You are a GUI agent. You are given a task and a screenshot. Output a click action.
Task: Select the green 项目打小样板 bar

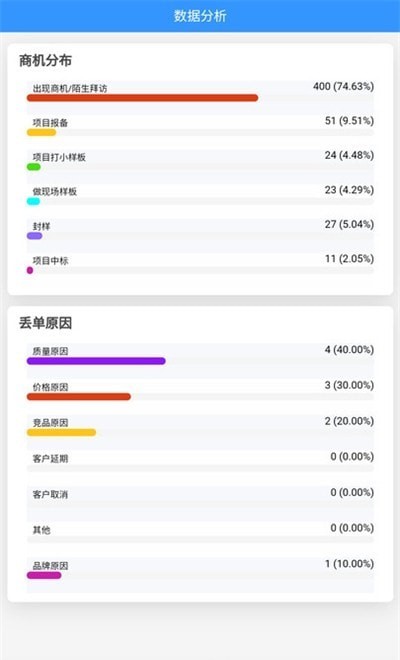click(x=34, y=167)
